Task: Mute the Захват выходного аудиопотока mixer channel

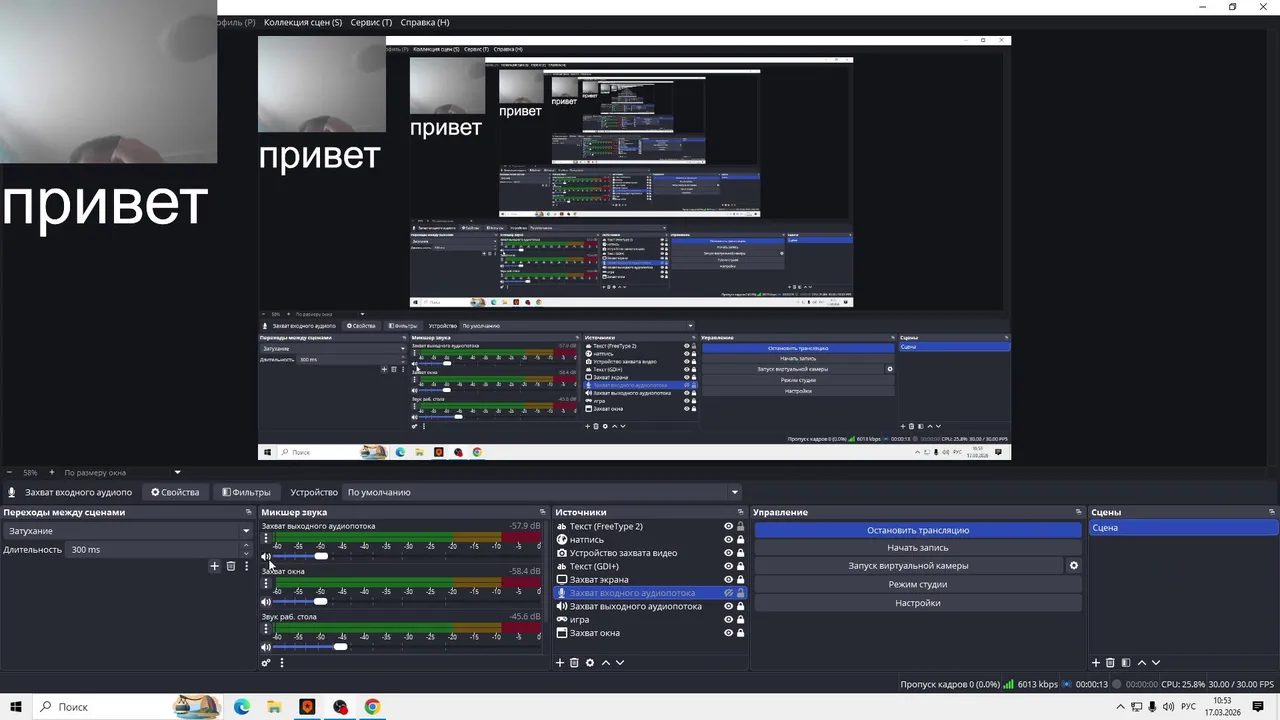Action: pyautogui.click(x=266, y=557)
